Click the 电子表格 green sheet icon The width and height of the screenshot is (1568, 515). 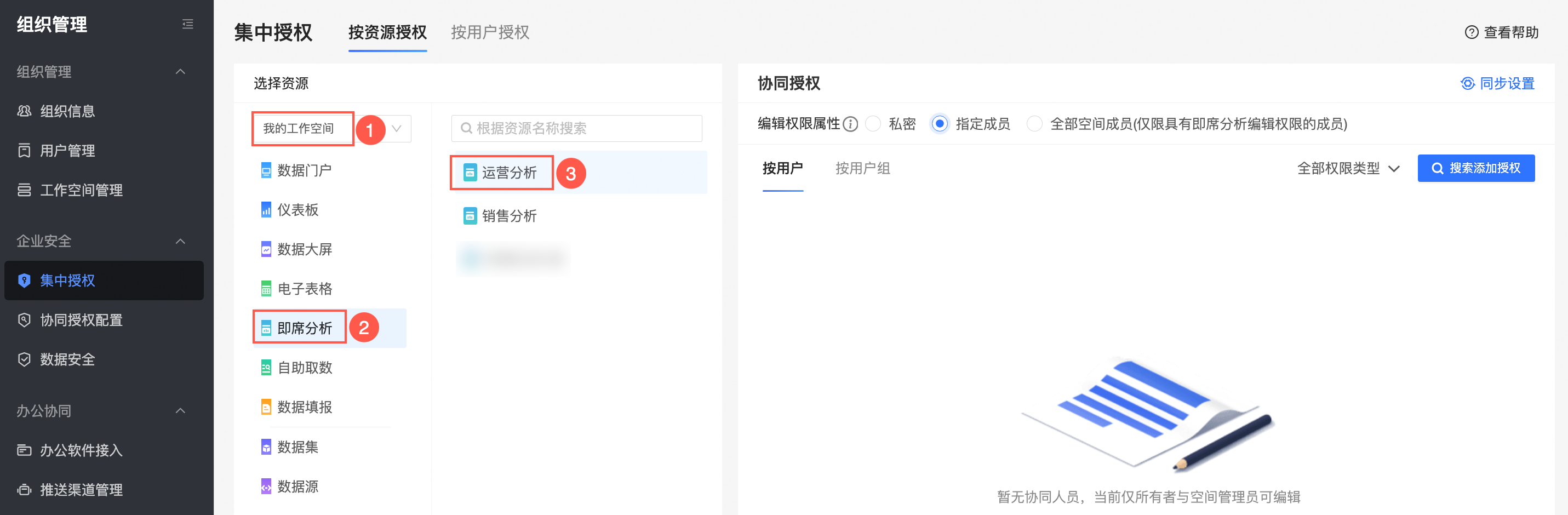(266, 289)
